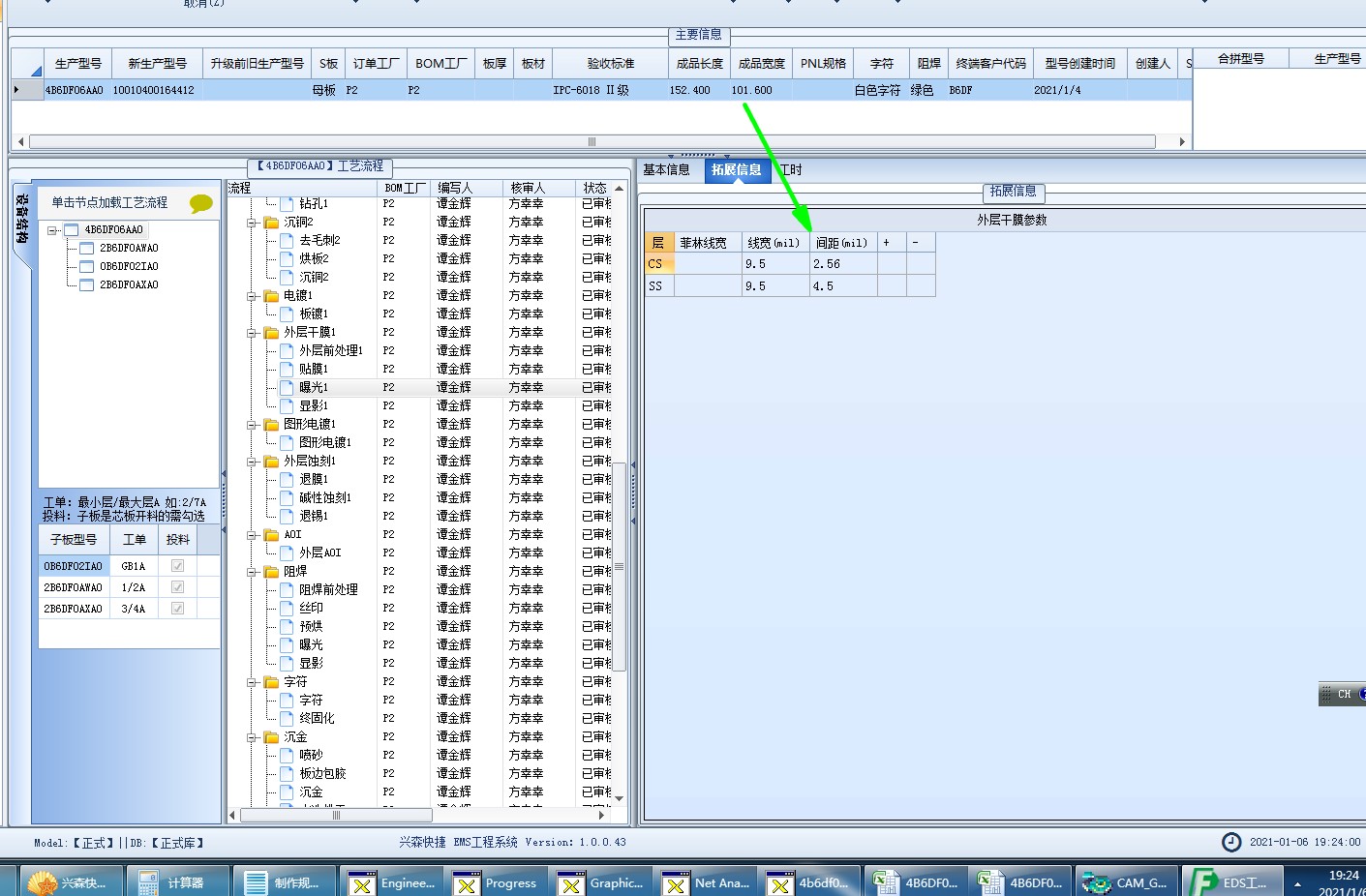This screenshot has height=896, width=1366.
Task: Switch to Enginee taskbar window
Action: tap(392, 882)
